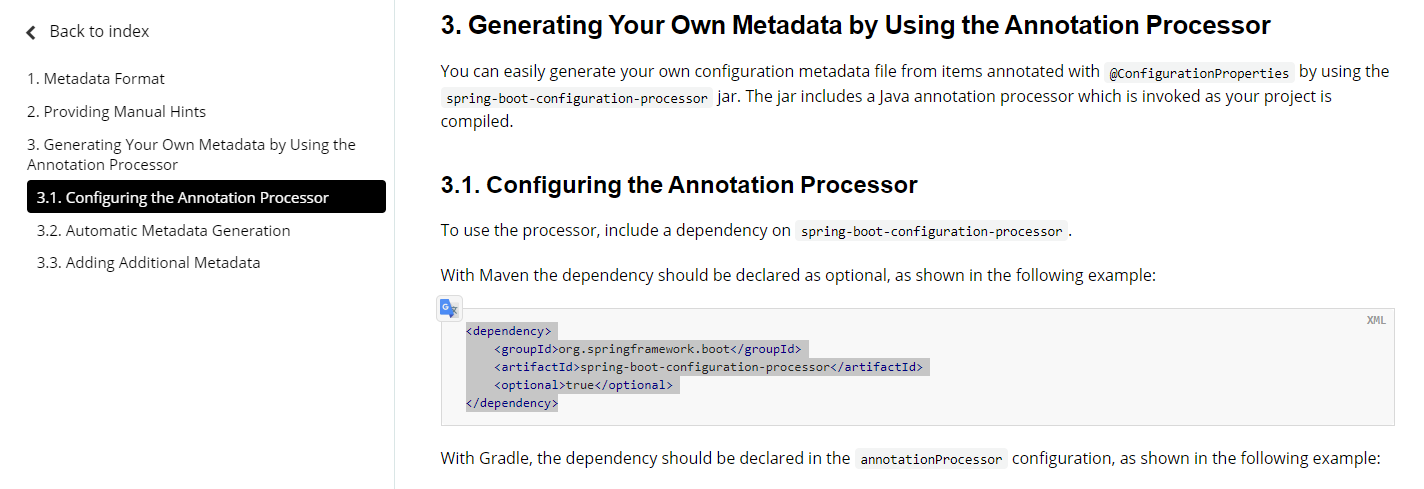This screenshot has height=489, width=1424.
Task: Select sidebar item 3. Generating Your Own Metadata
Action: point(191,154)
